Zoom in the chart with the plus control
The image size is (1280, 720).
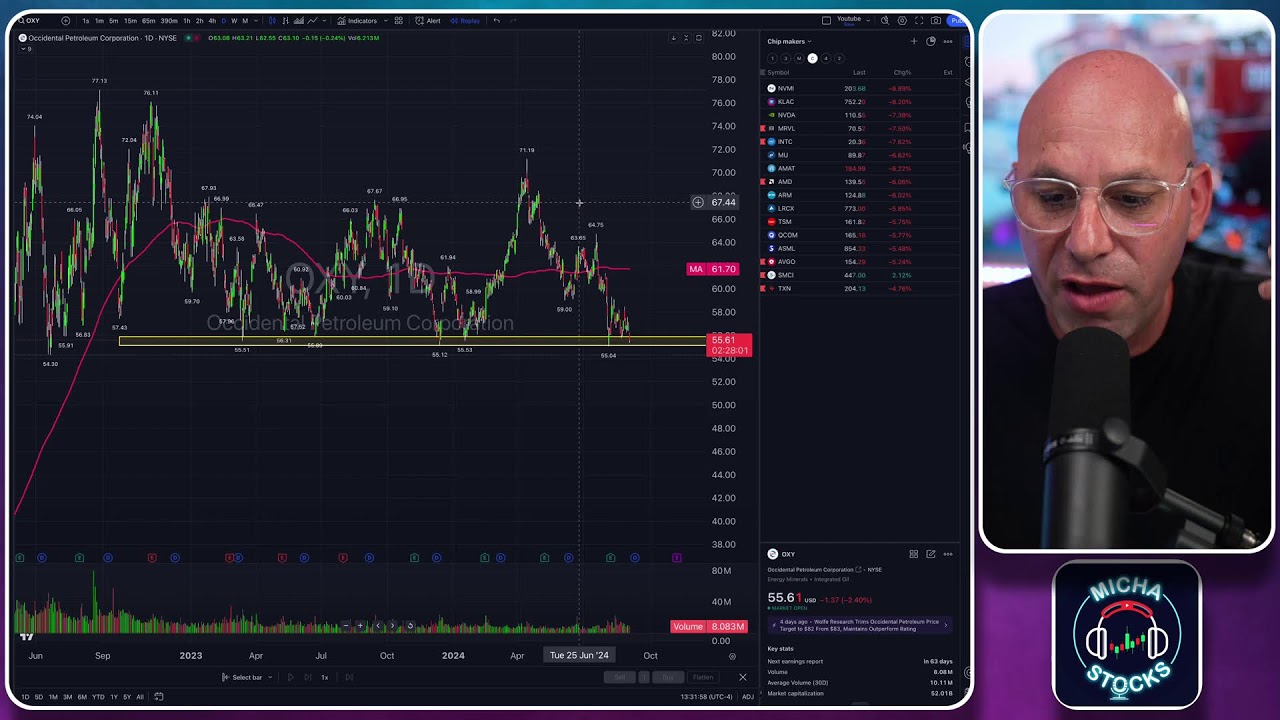(361, 626)
